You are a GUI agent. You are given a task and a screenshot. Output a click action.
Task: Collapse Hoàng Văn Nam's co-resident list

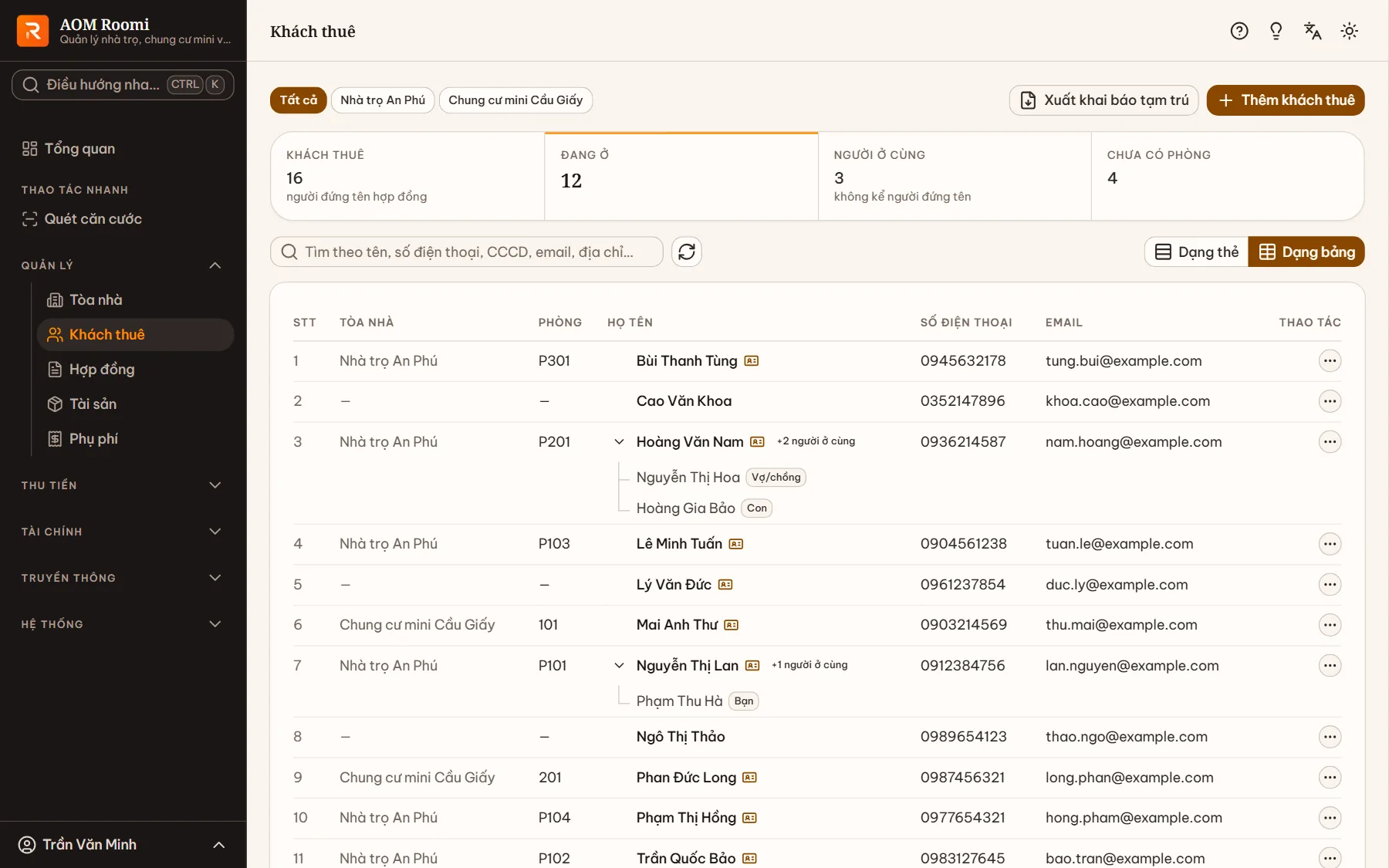619,442
